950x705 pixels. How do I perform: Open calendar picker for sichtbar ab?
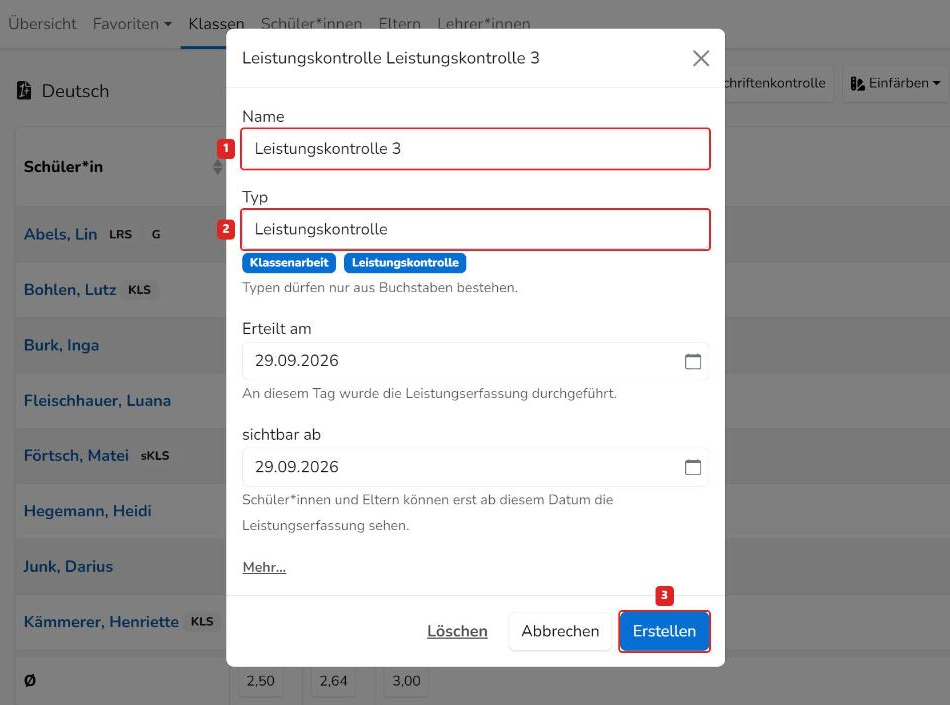point(693,467)
